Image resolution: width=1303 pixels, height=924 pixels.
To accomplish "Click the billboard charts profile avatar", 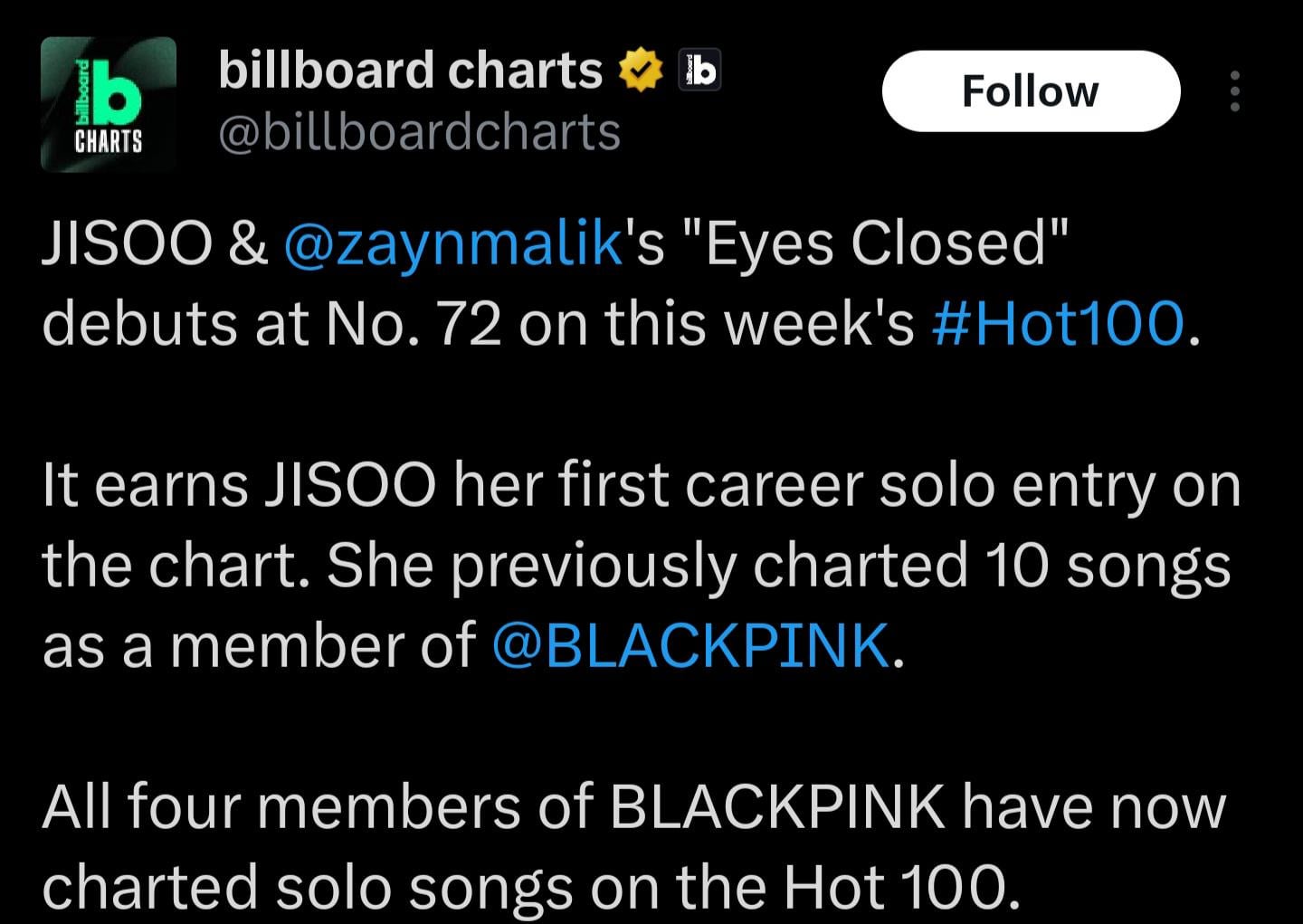I will click(108, 102).
